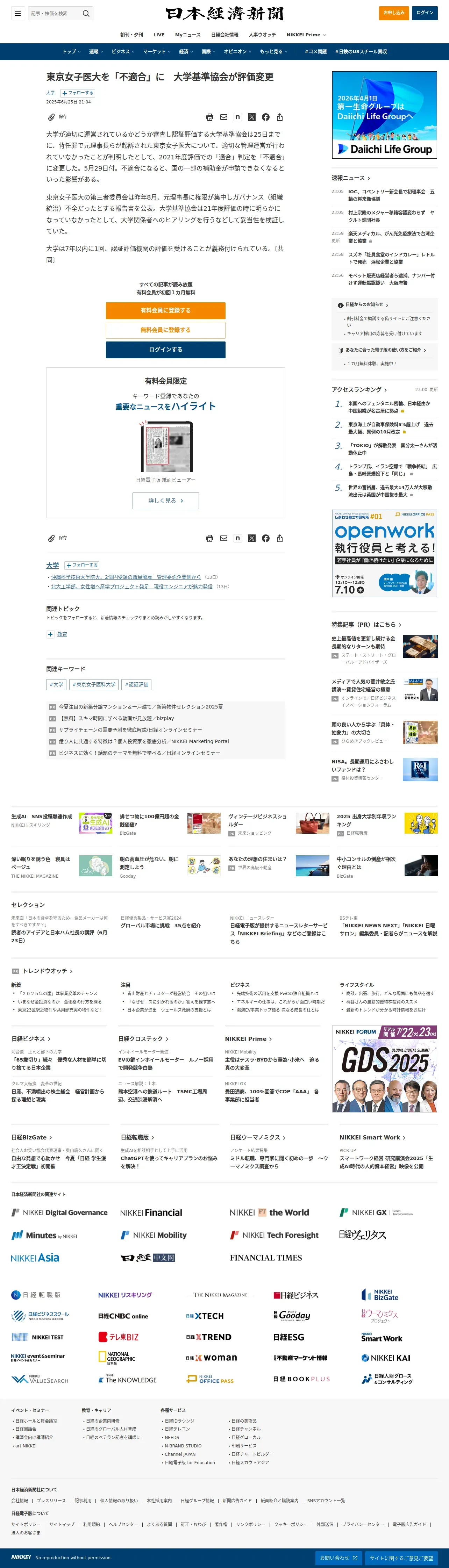
Task: Open the Myニュース menu item
Action: (188, 35)
